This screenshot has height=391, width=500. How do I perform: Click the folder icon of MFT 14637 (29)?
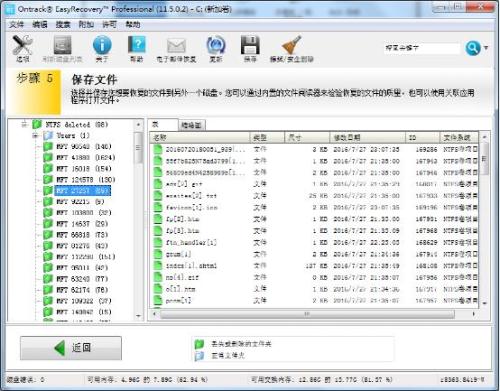click(48, 224)
